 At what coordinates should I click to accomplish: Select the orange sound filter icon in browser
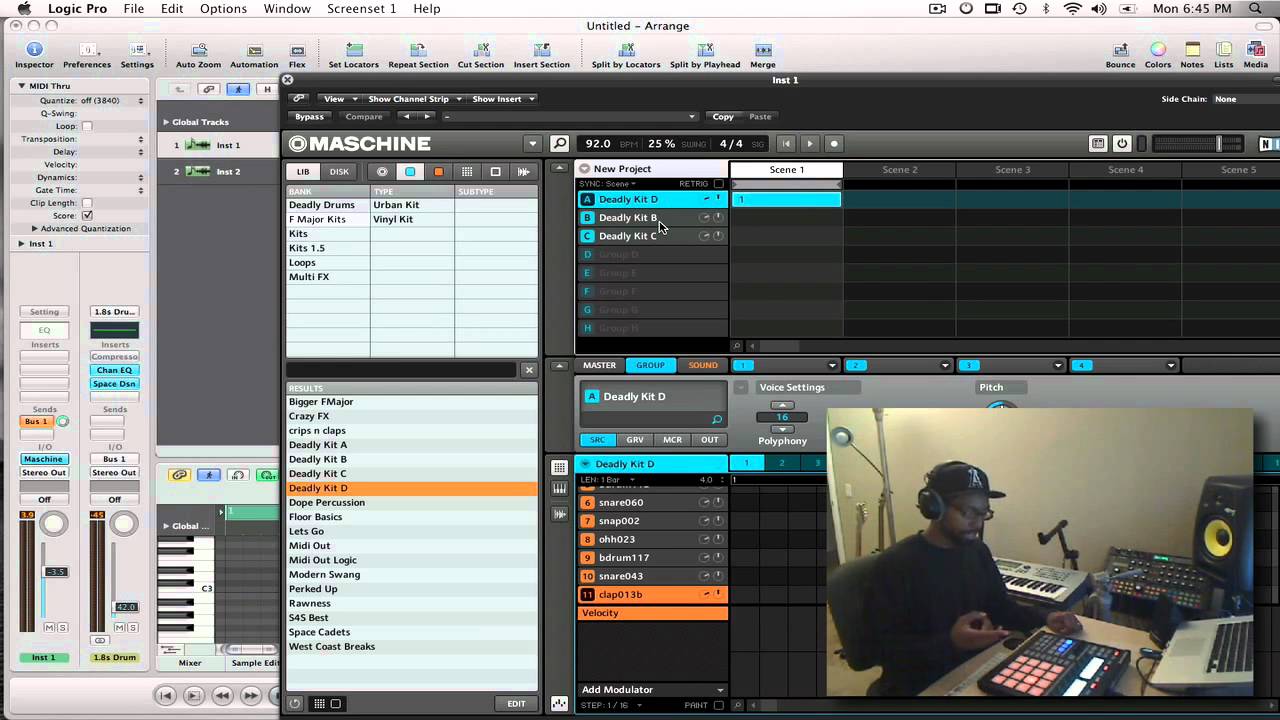coord(438,172)
